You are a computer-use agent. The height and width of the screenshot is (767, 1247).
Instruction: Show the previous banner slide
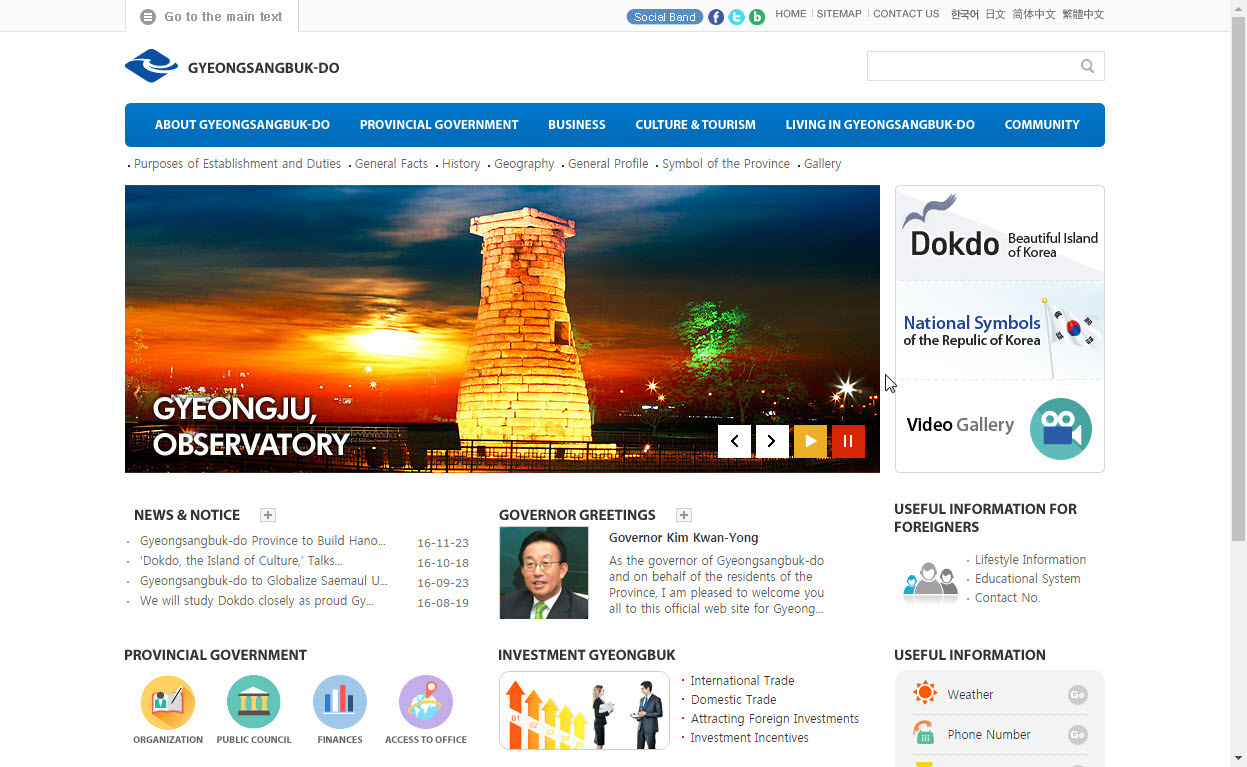tap(734, 441)
